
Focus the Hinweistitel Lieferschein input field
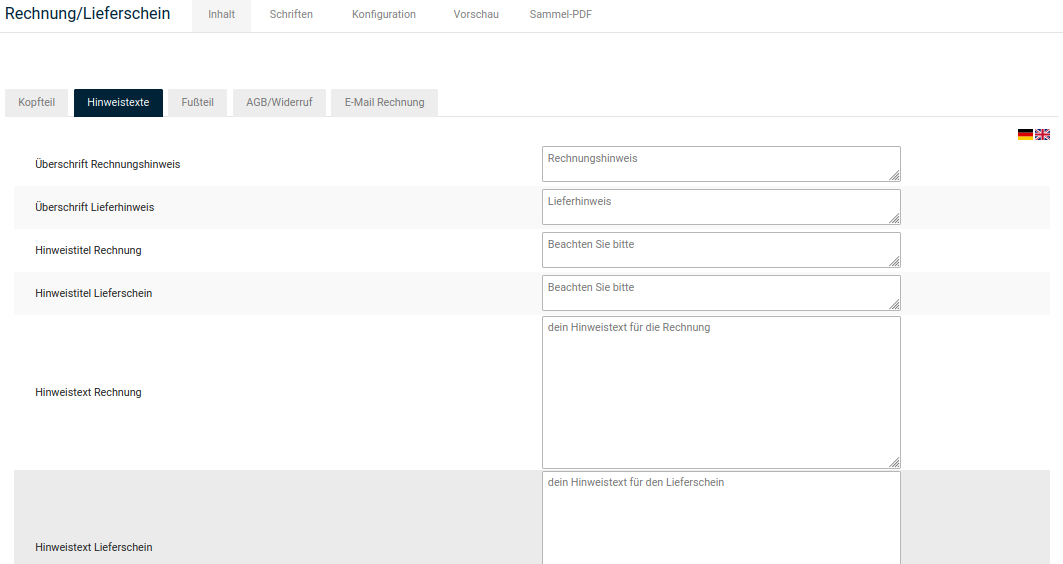(x=720, y=293)
